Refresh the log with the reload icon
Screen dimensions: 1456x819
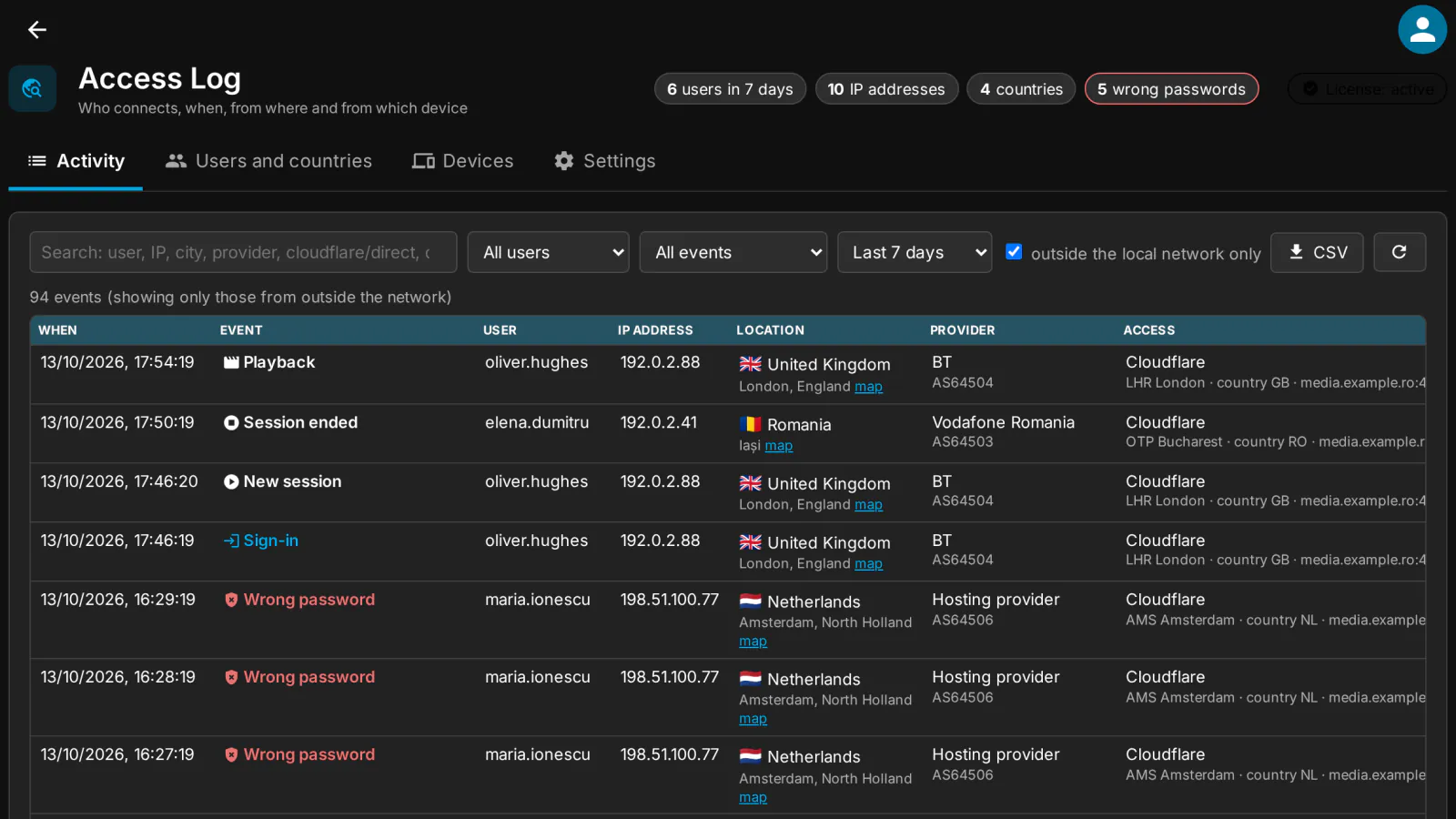point(1400,252)
